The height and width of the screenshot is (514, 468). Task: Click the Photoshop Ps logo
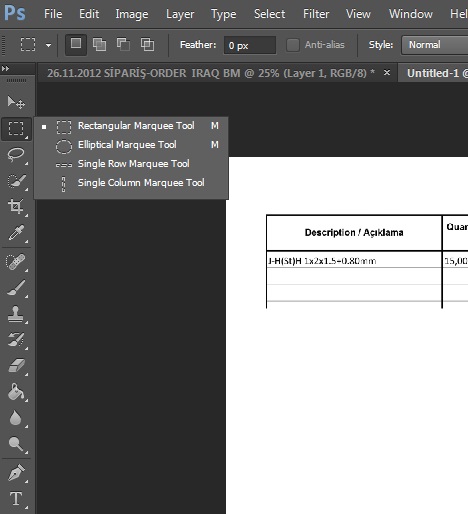tap(15, 14)
